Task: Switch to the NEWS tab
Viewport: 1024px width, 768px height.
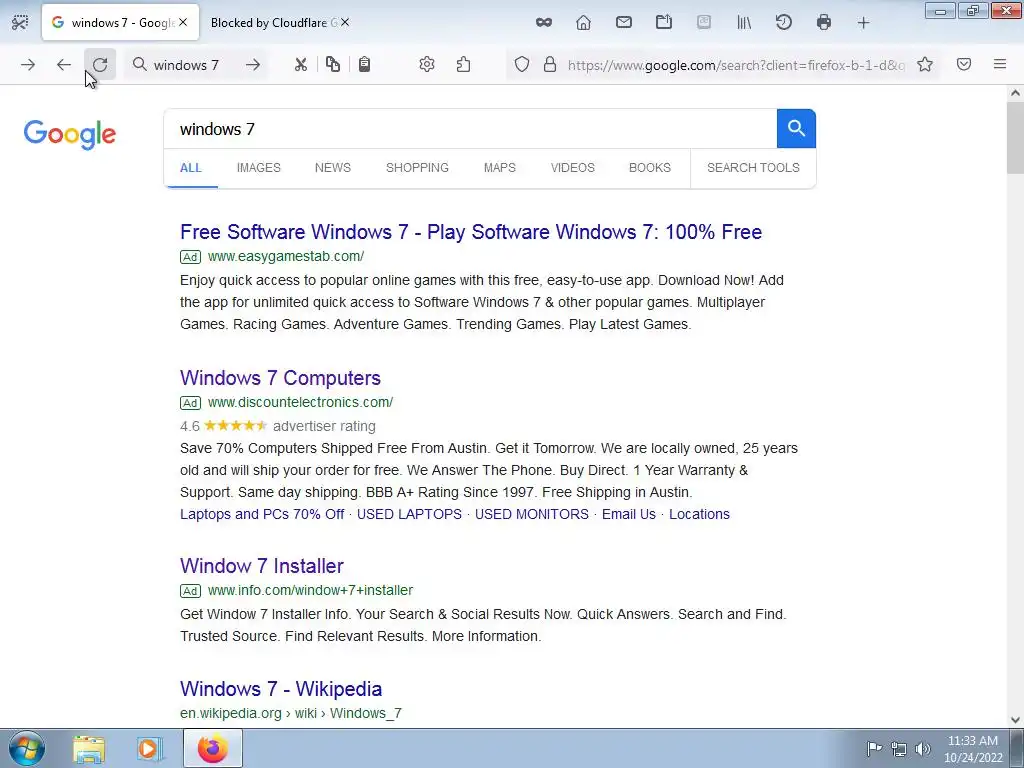Action: 333,168
